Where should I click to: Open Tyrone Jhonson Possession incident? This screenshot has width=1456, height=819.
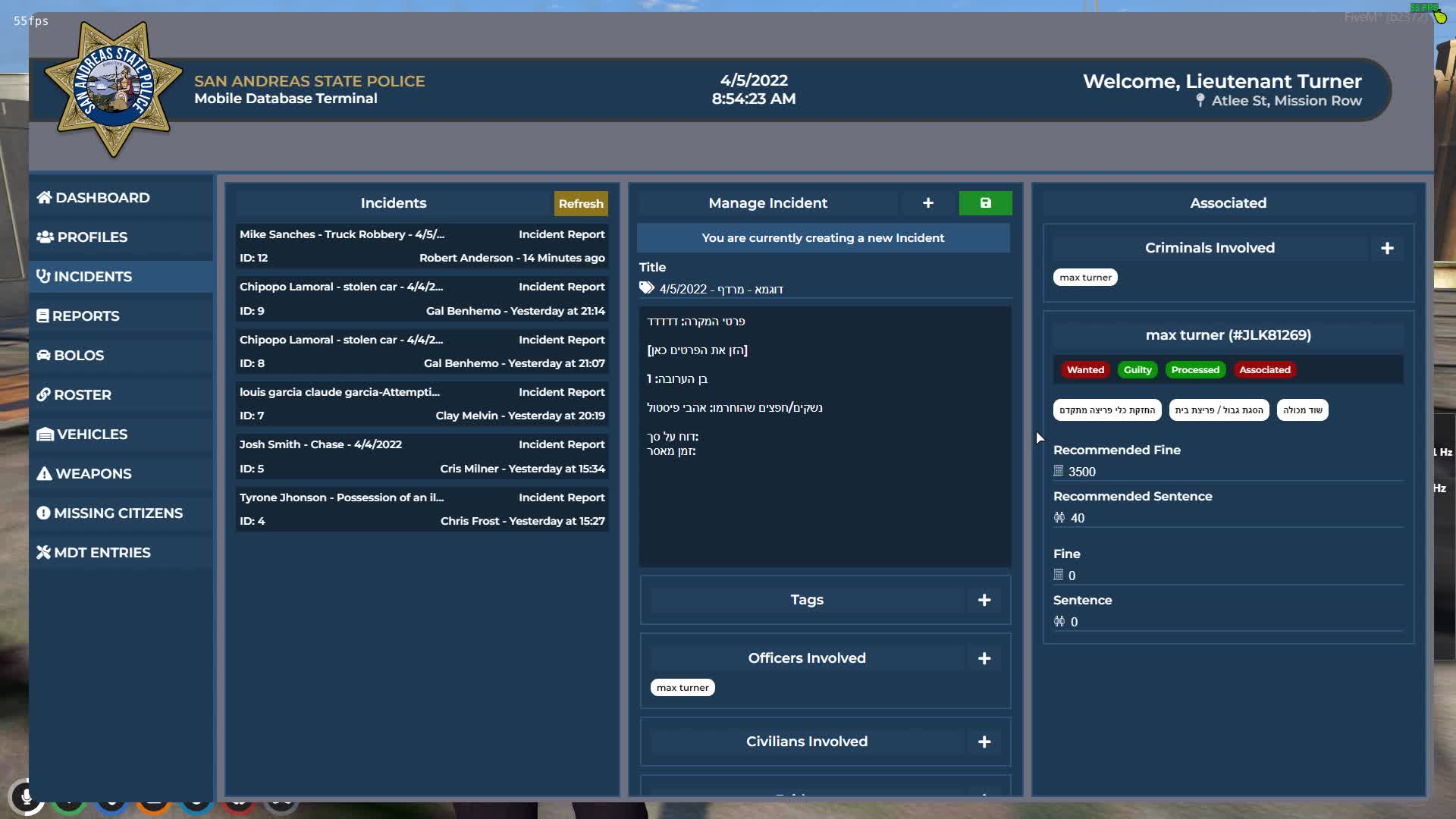pyautogui.click(x=422, y=509)
